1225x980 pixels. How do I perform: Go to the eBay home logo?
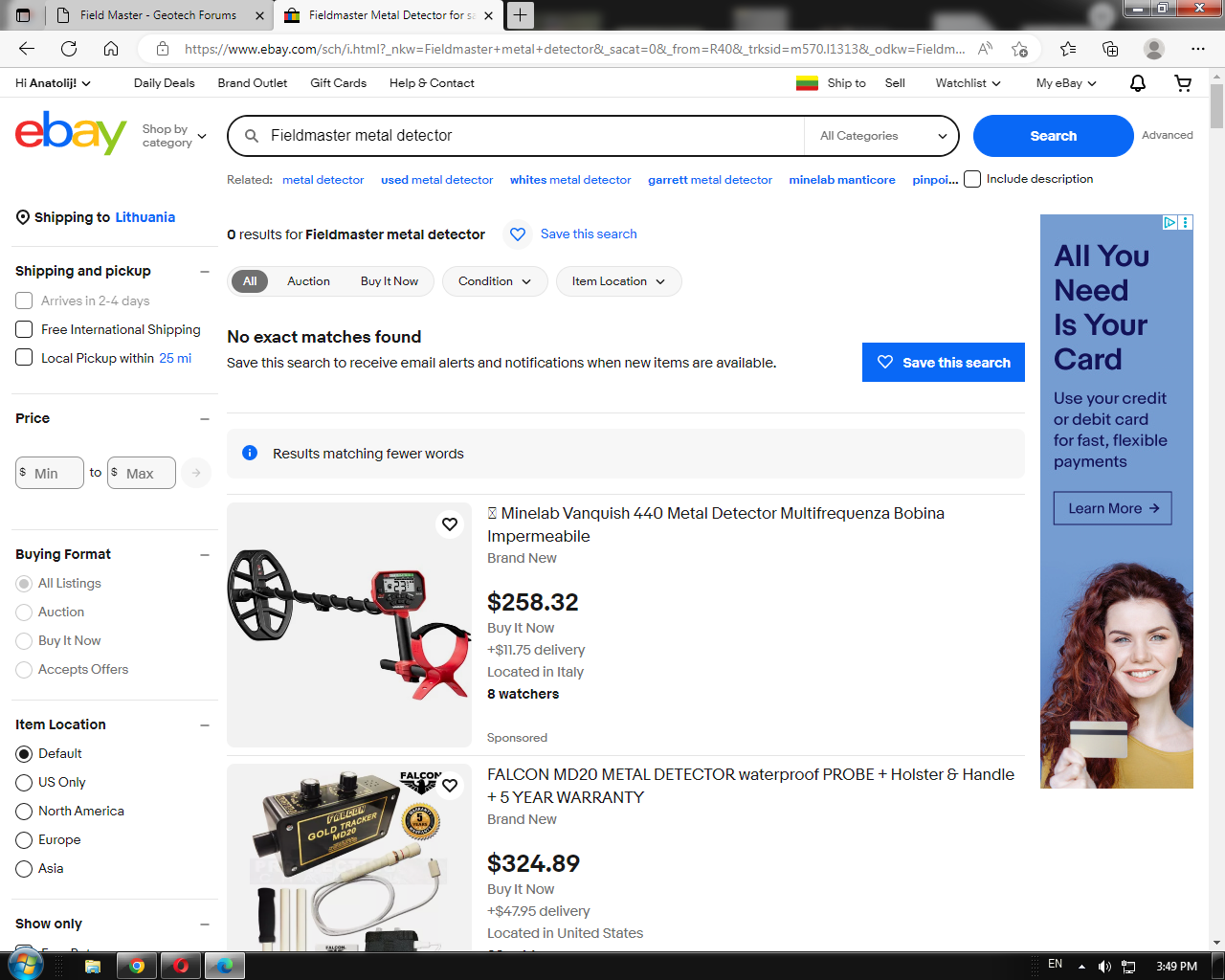tap(71, 133)
